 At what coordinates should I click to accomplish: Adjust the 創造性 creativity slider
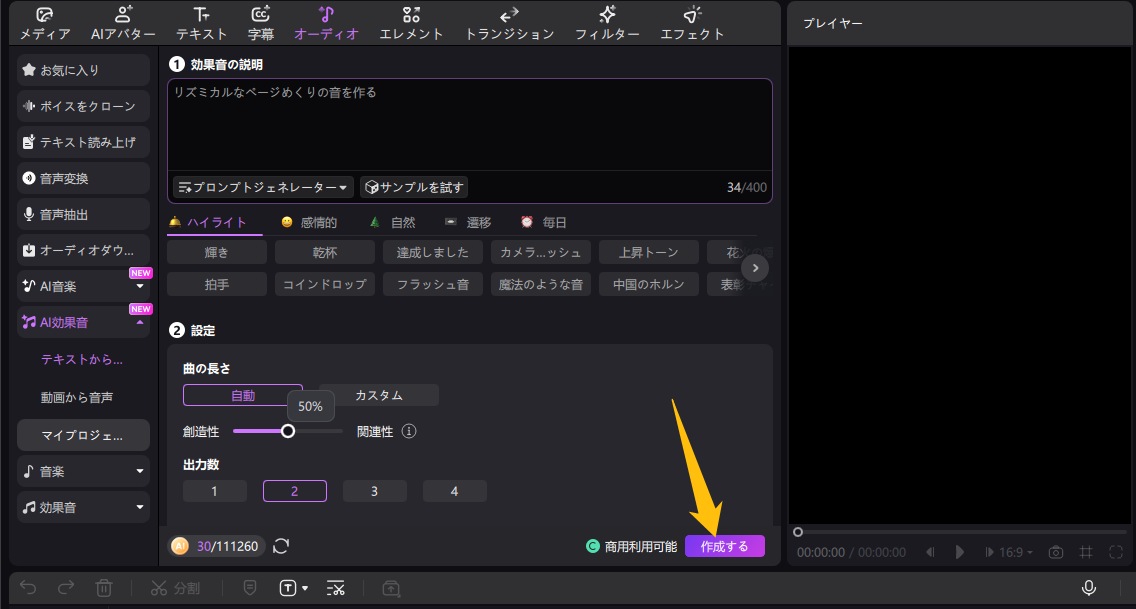(289, 430)
